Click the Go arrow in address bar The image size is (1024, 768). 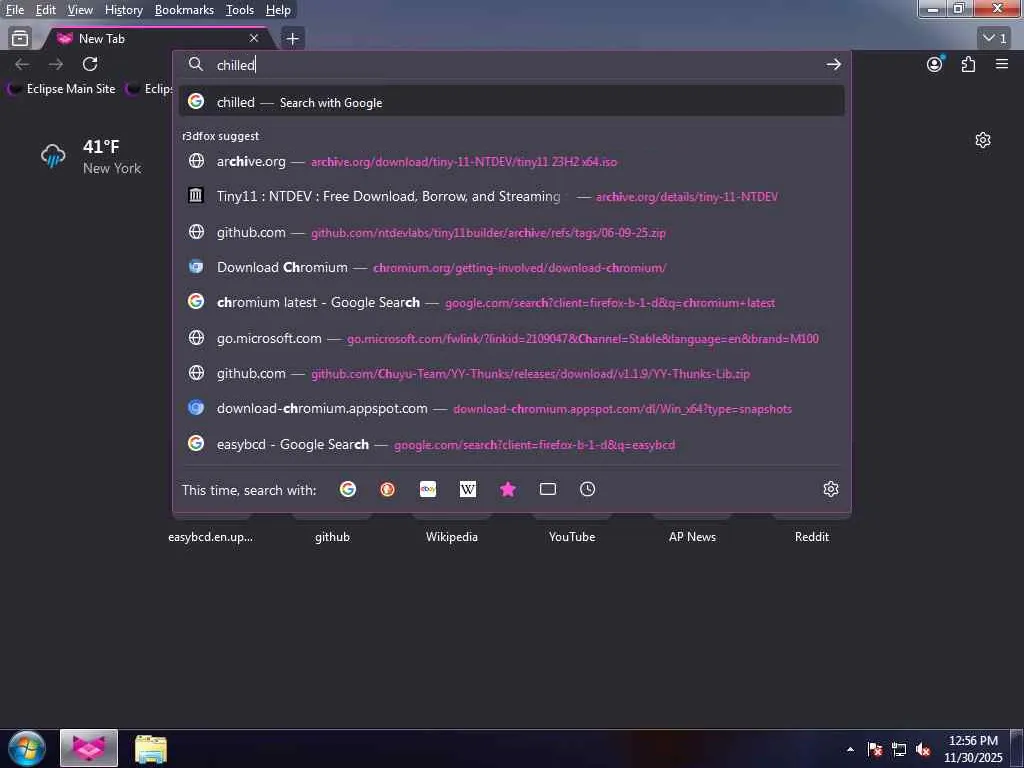click(833, 65)
